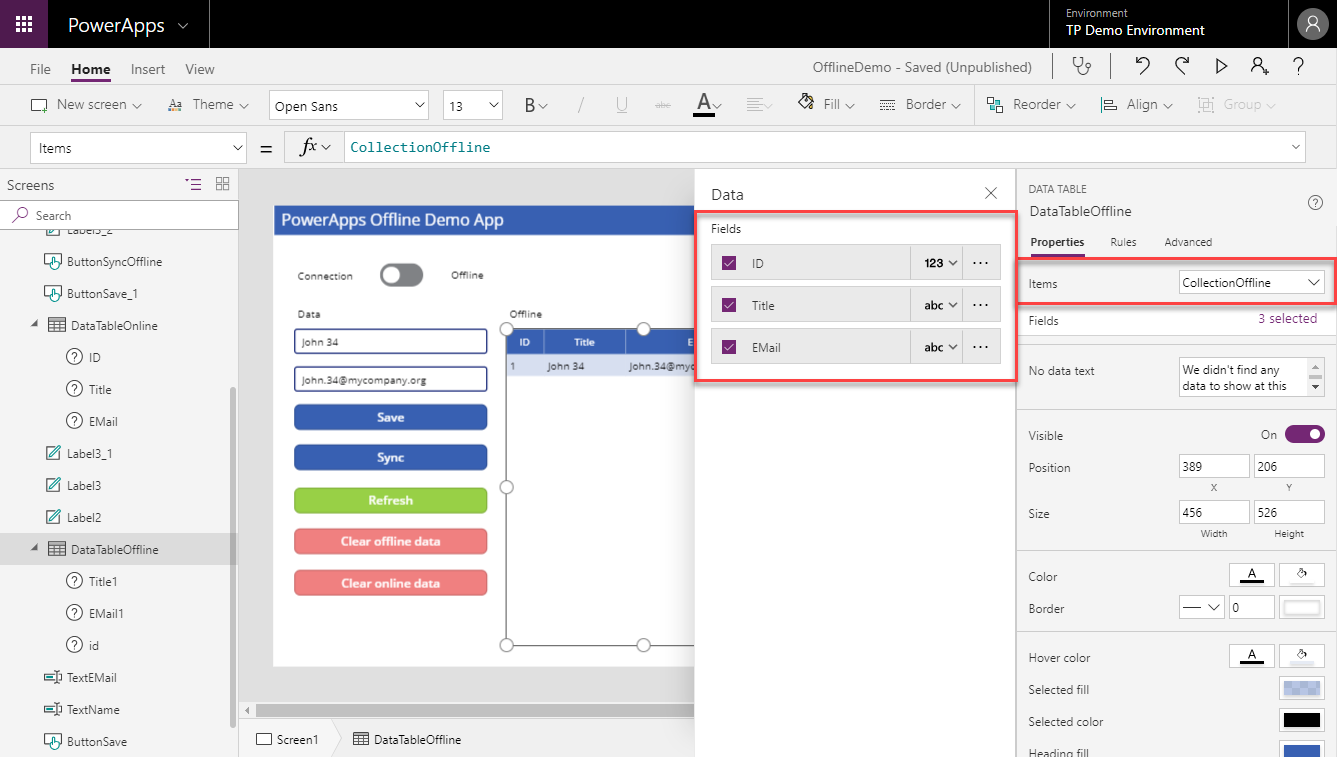Click the App checker stethoscope icon
The height and width of the screenshot is (757, 1337).
point(1081,66)
